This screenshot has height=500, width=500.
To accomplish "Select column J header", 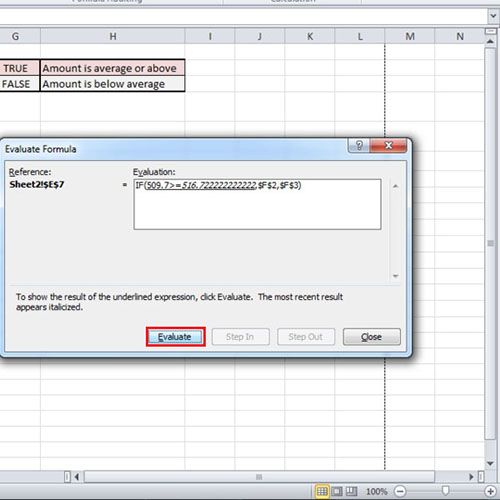I will click(260, 36).
